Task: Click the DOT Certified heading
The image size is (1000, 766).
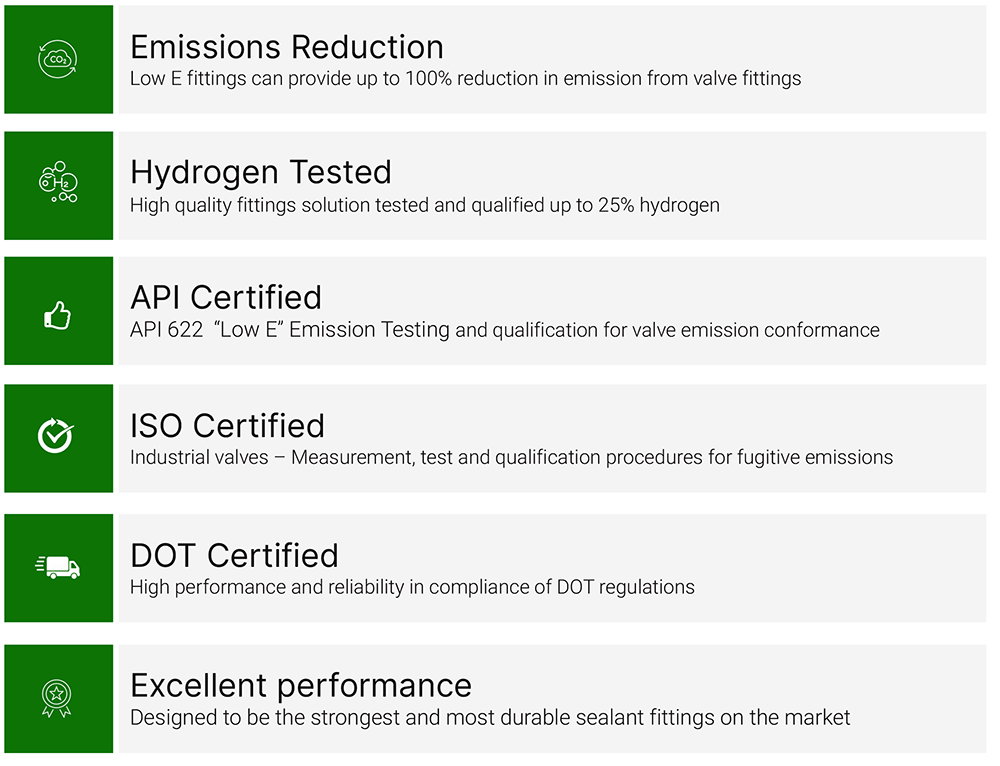Action: 234,555
